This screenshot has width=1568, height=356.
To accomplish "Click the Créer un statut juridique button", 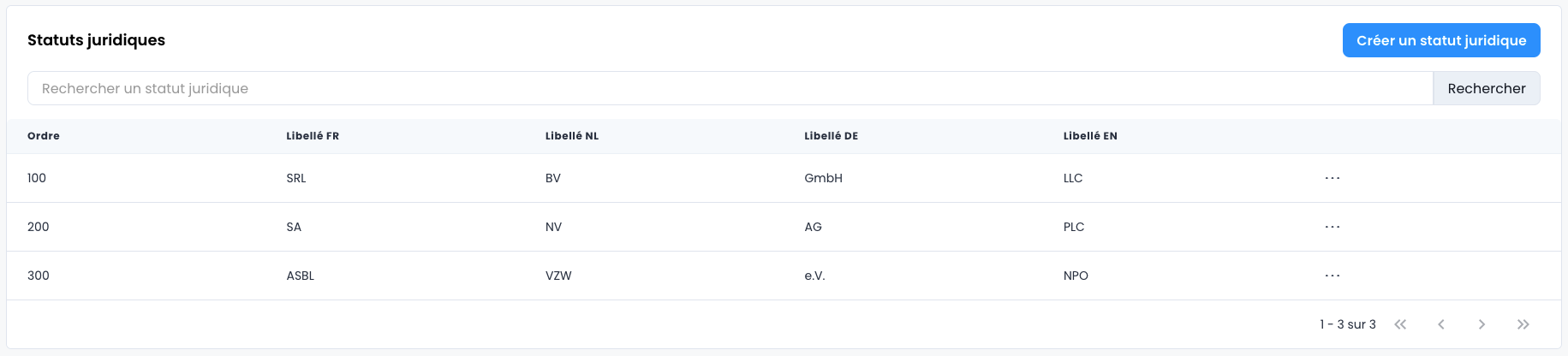I will point(1441,40).
